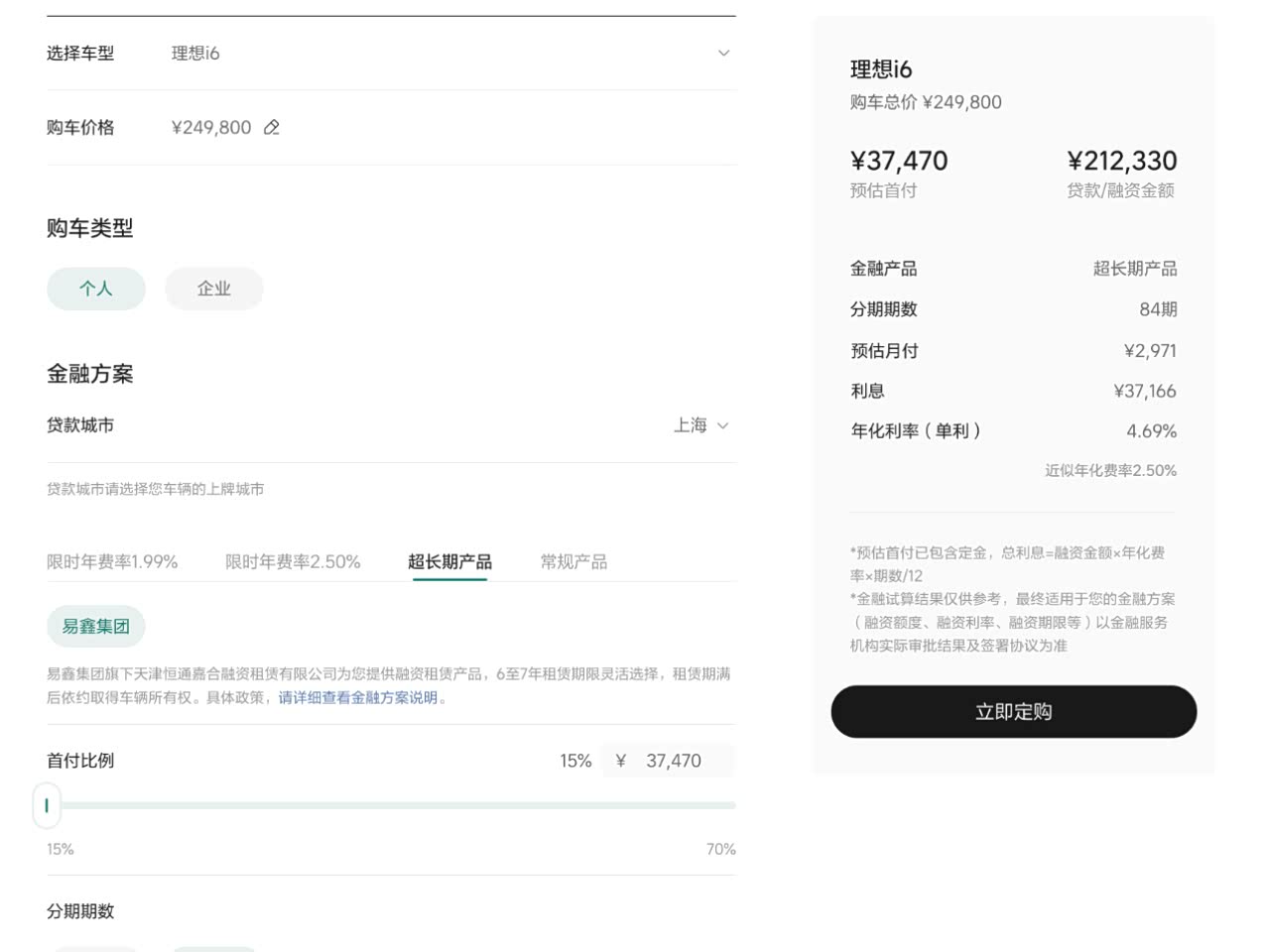Select 企业 purchase type
1270x952 pixels.
click(x=213, y=289)
